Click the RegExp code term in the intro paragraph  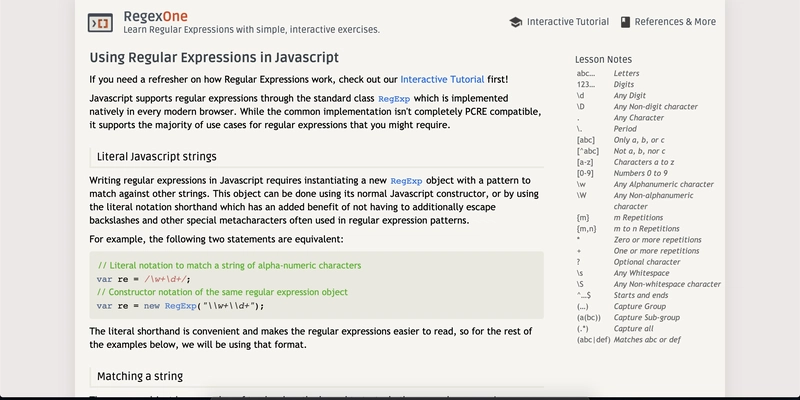[x=394, y=98]
